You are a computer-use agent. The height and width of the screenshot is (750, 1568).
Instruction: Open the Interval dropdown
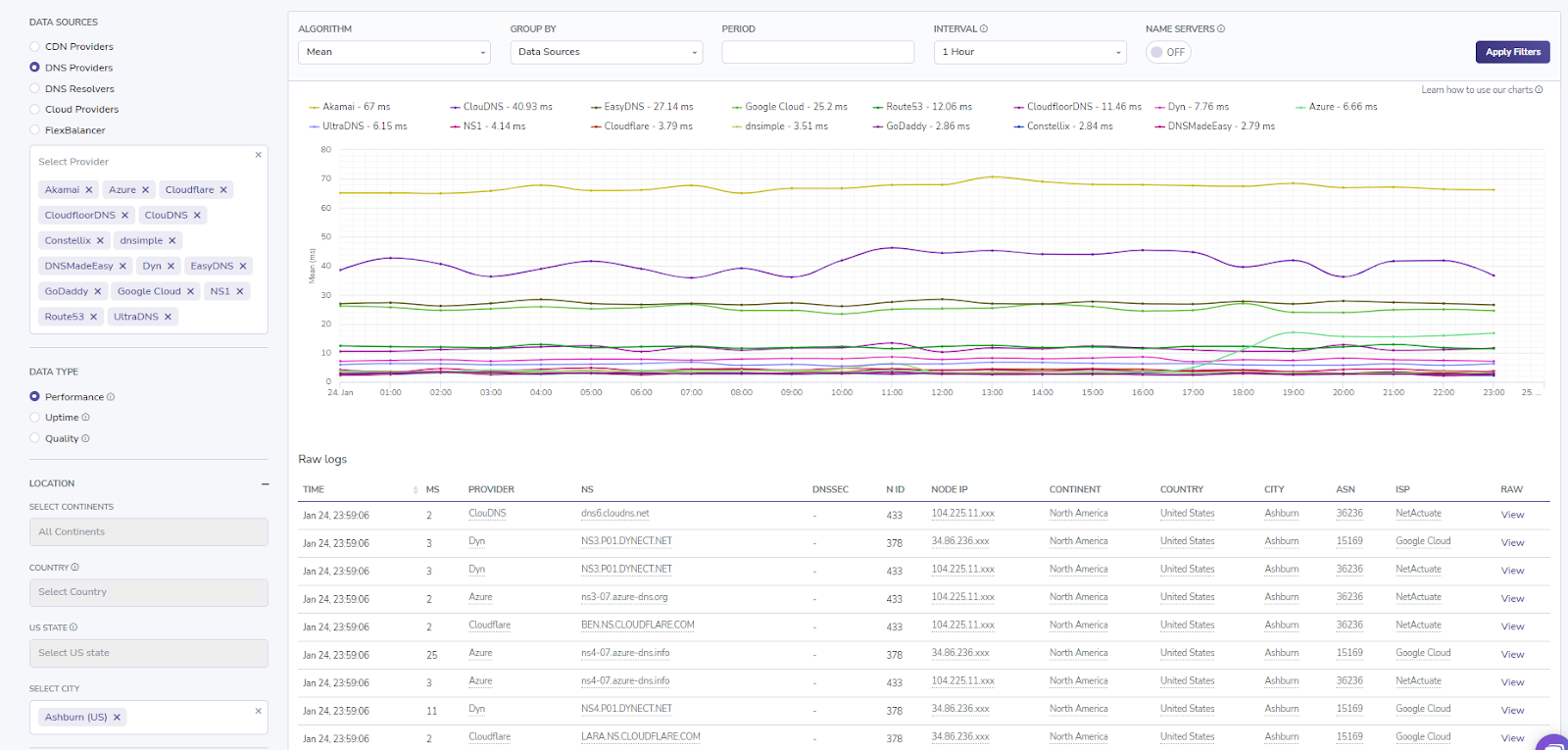click(x=1030, y=53)
